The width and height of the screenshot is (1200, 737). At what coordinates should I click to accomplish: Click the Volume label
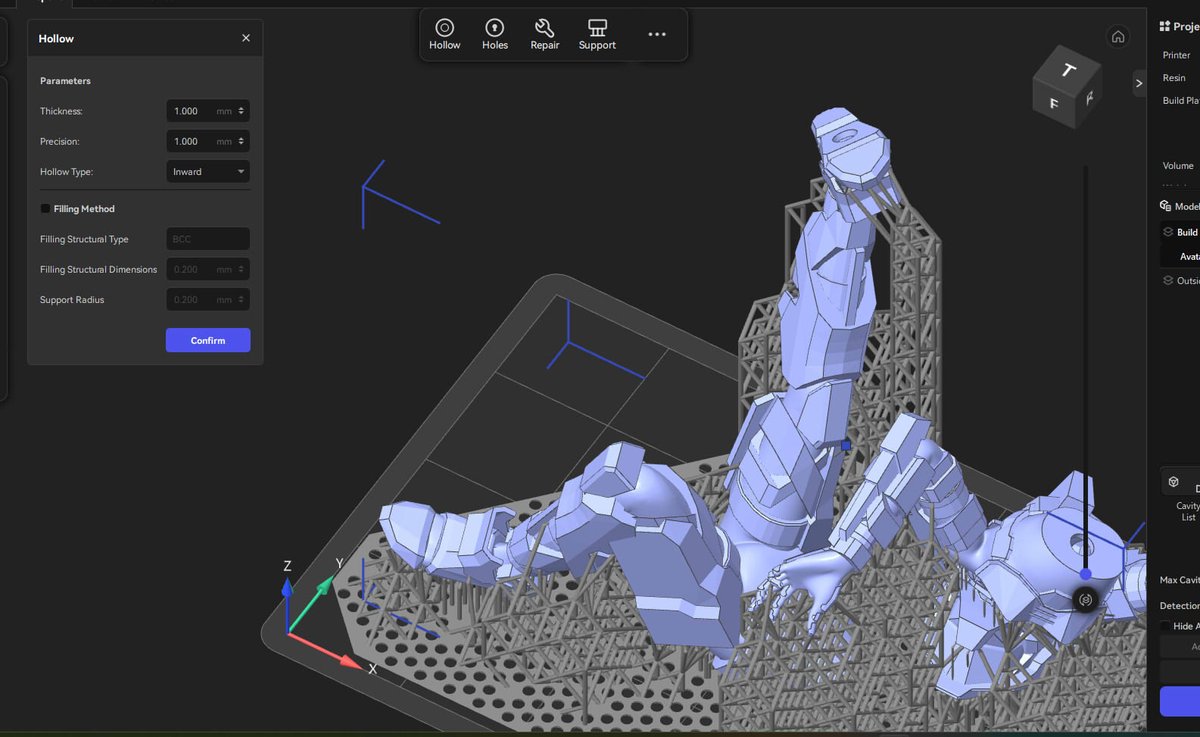pos(1178,166)
